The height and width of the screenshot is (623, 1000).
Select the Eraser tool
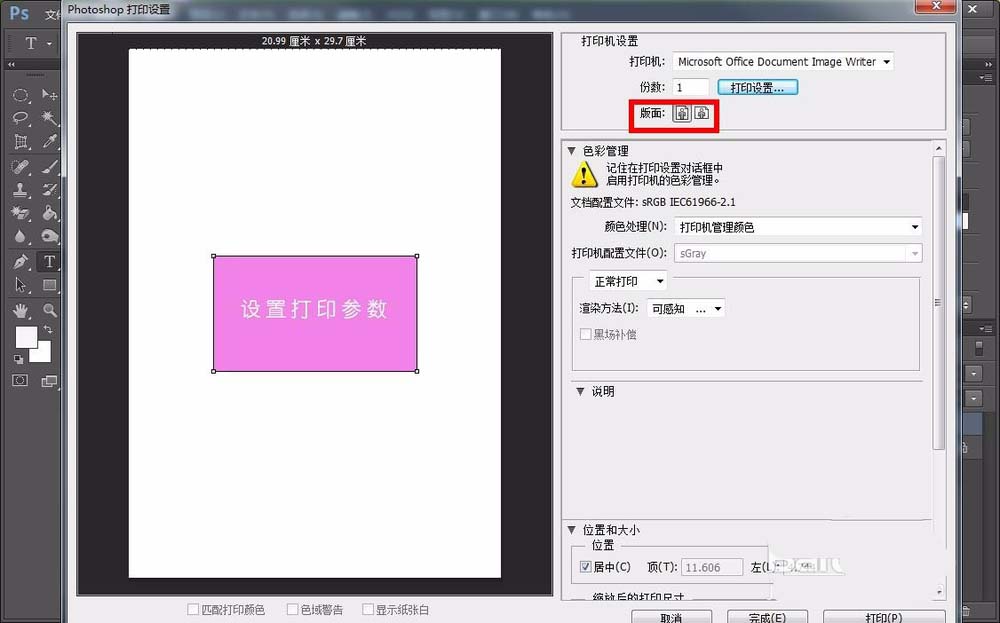click(x=20, y=213)
